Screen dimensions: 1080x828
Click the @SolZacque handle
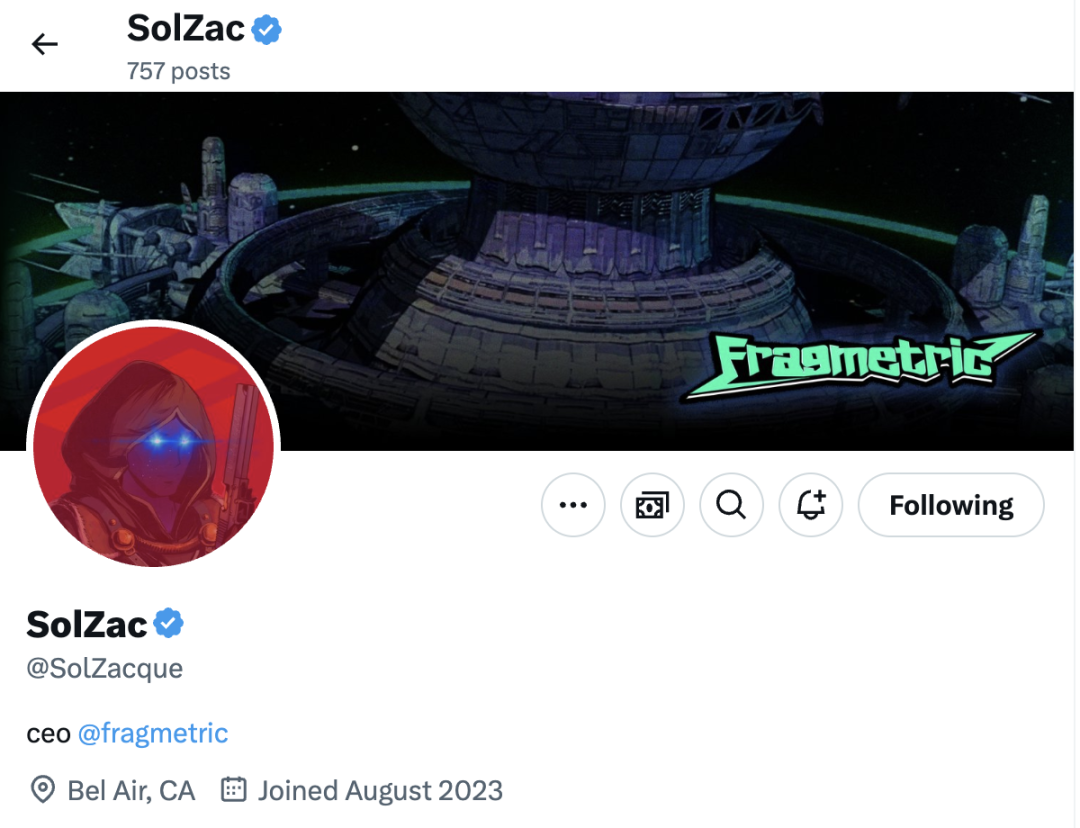(105, 668)
